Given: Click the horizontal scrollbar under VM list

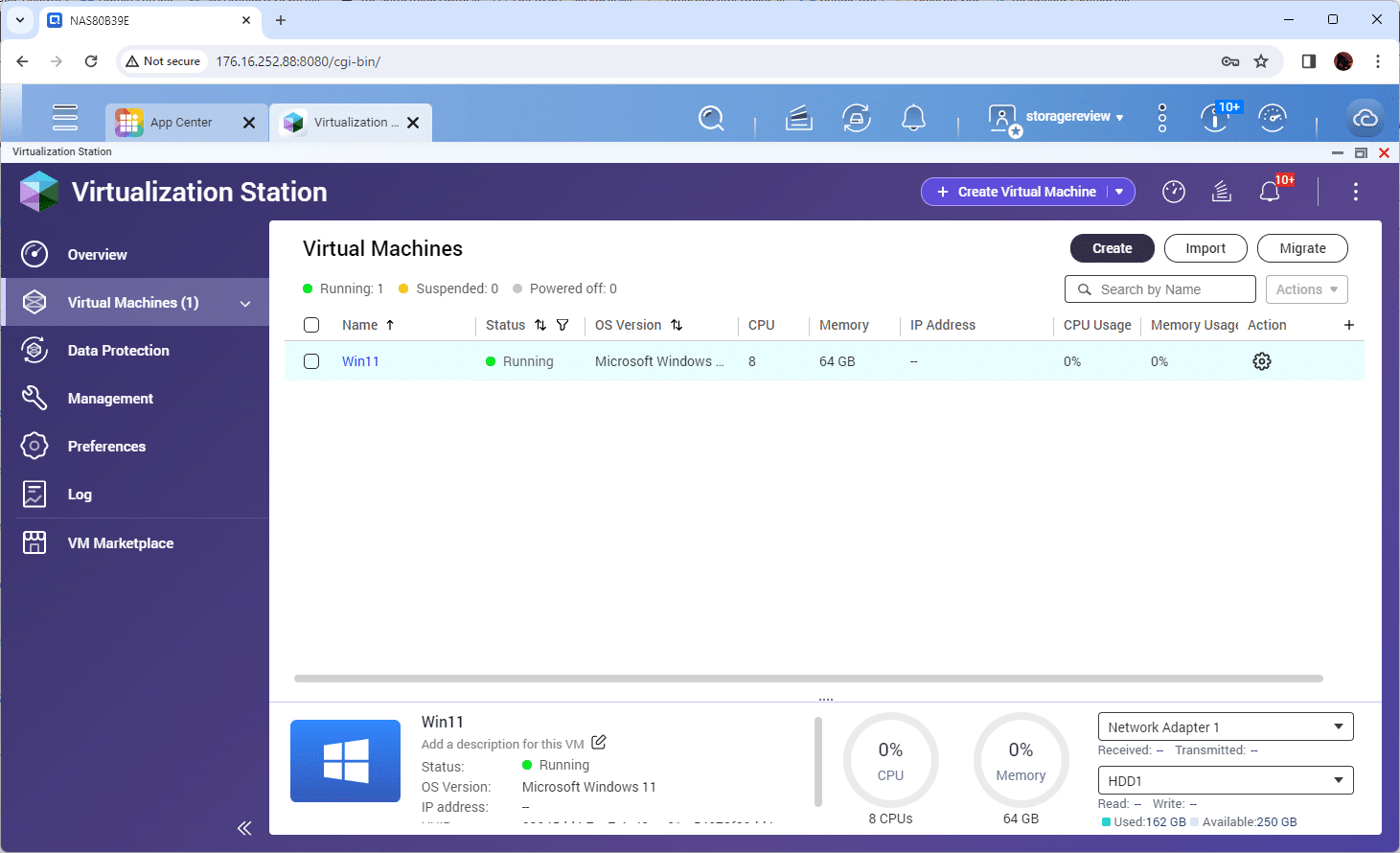Looking at the screenshot, I should pos(809,679).
